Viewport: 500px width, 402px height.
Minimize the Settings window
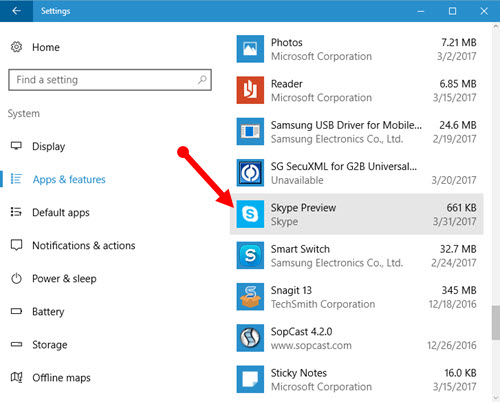[421, 11]
